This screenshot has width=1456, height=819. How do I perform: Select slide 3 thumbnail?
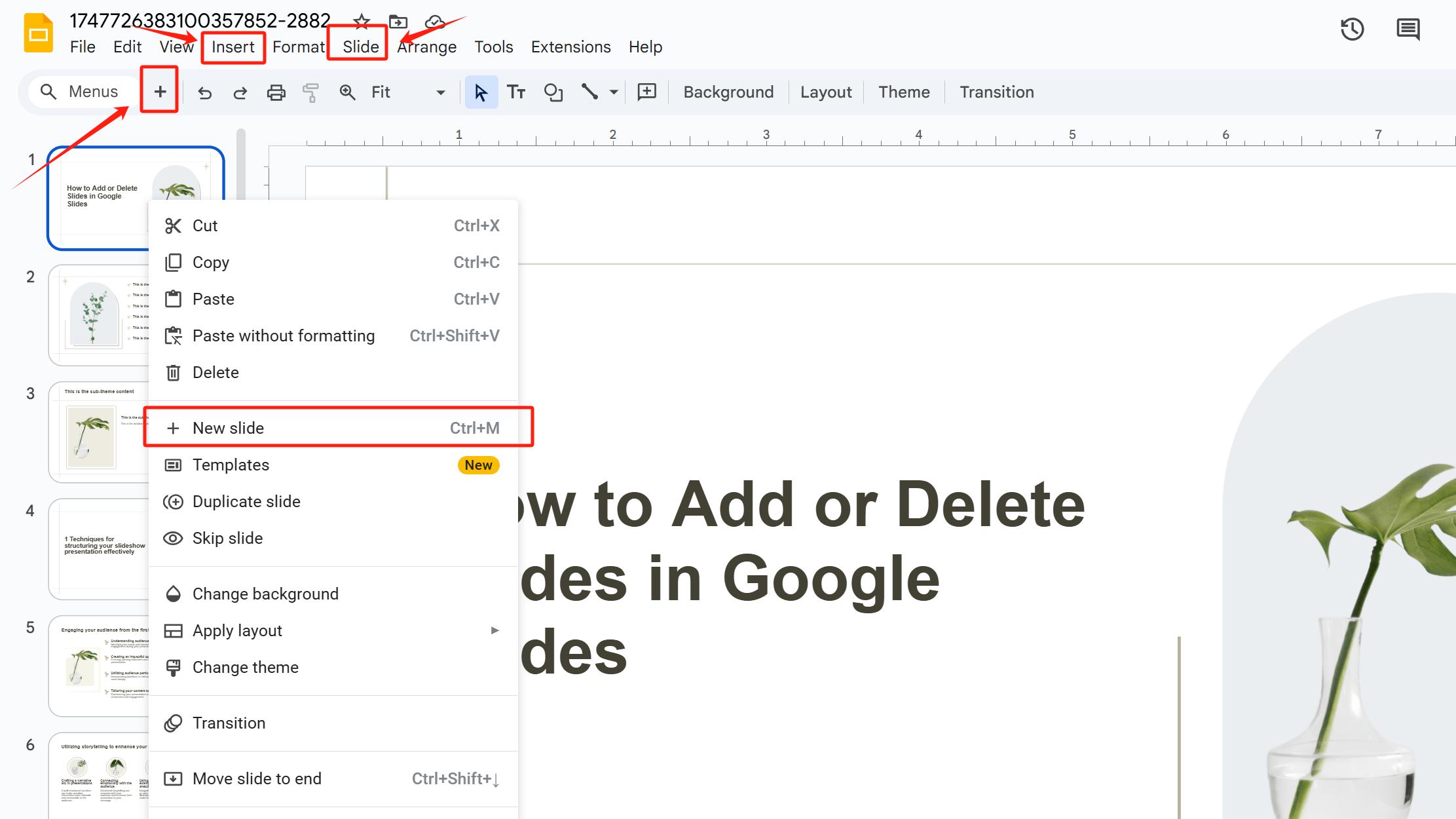(98, 432)
